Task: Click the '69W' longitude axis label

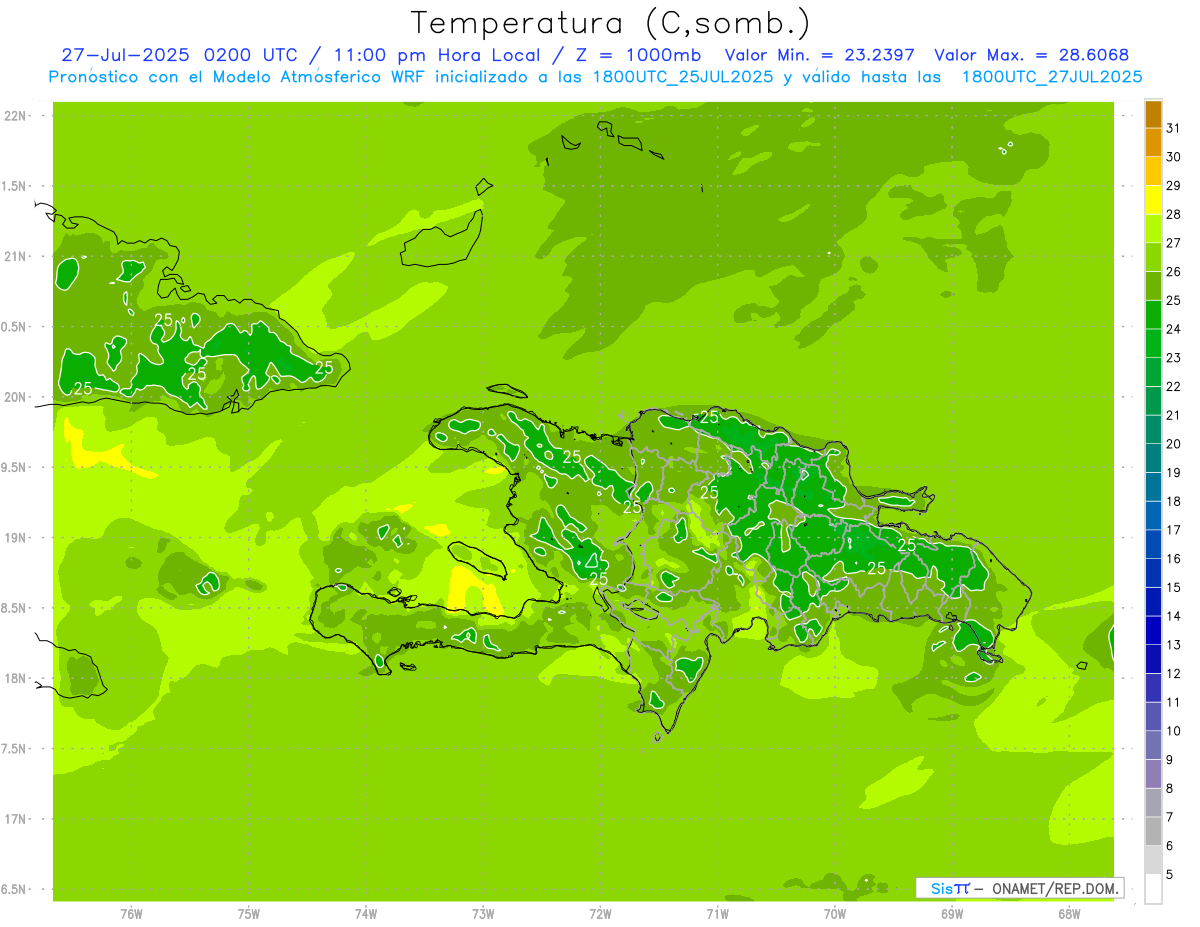Action: (952, 913)
